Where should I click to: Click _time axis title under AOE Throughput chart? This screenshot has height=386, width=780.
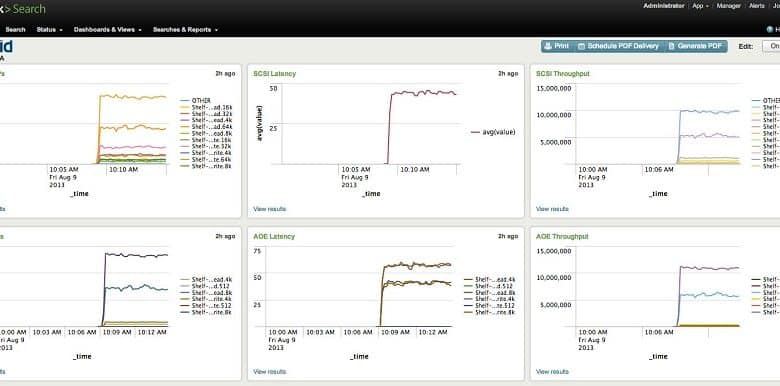click(658, 357)
